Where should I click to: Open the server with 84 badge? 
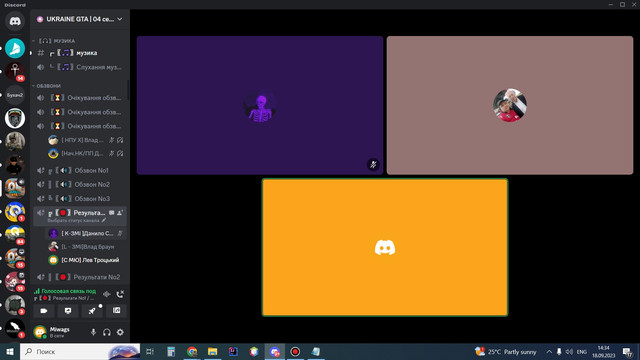[x=15, y=234]
